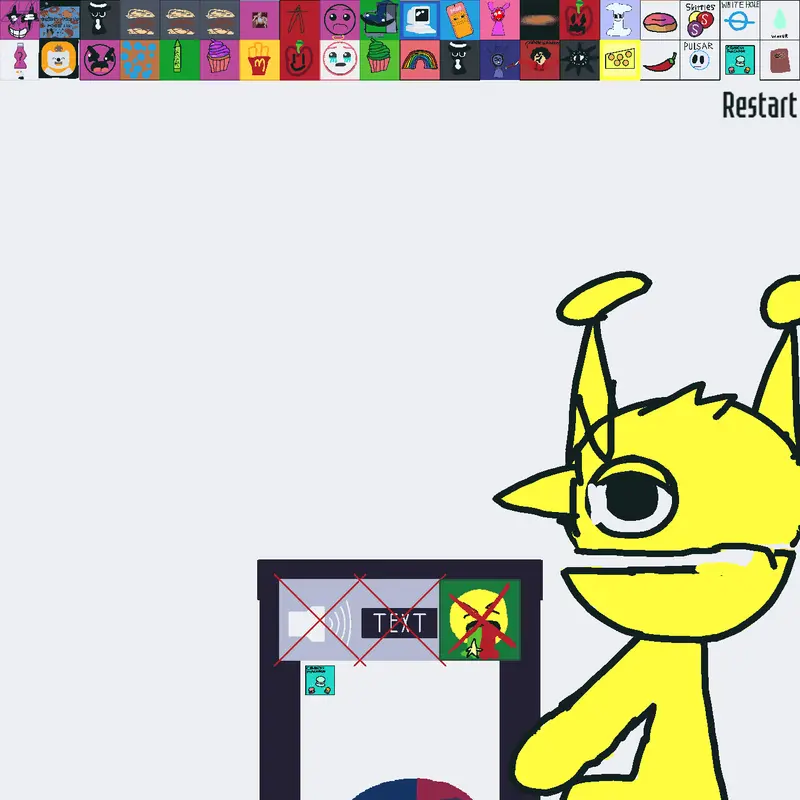800x800 pixels.
Task: Pick the crying white face icon
Action: [340, 60]
